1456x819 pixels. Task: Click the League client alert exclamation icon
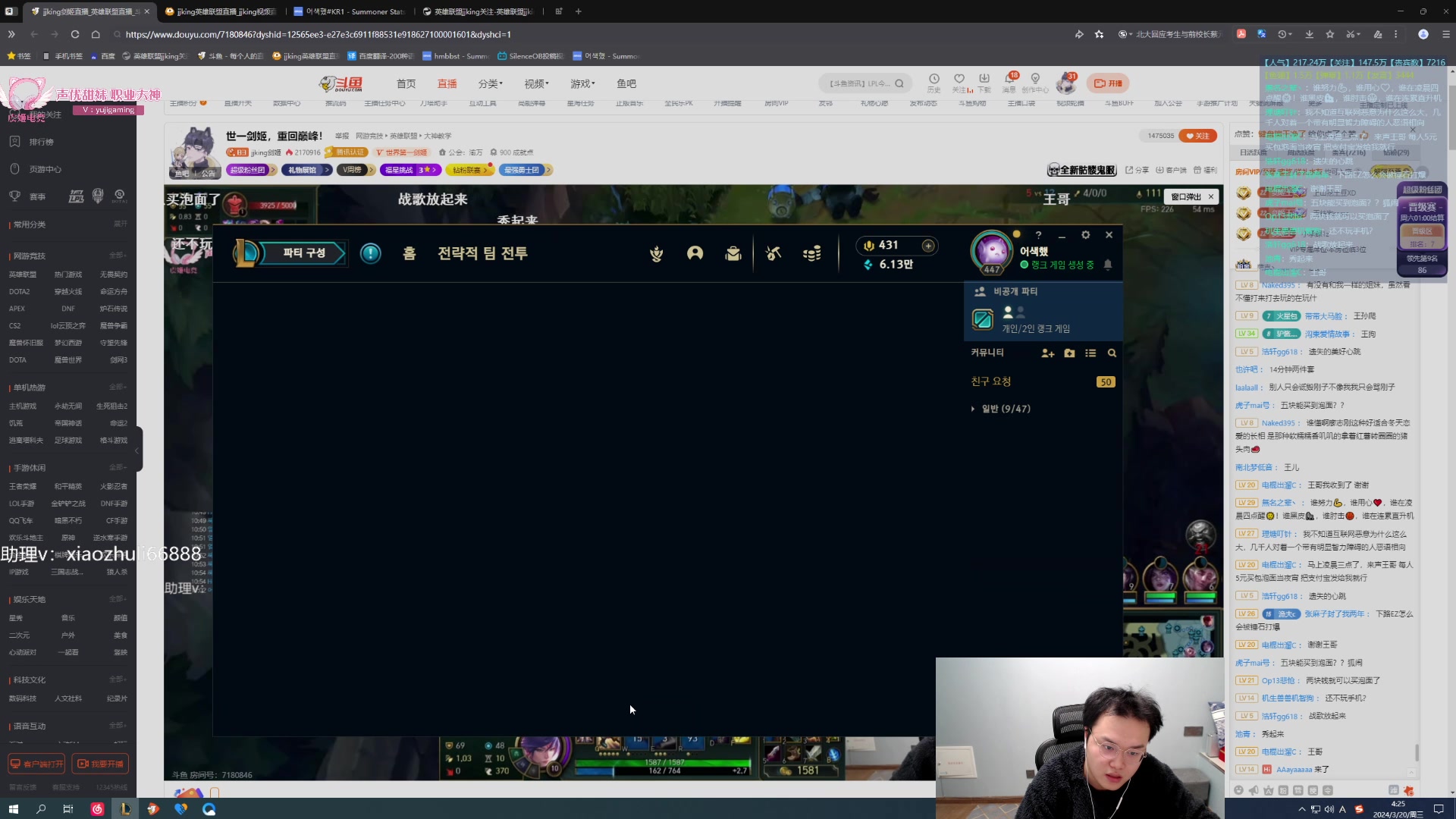pos(370,253)
